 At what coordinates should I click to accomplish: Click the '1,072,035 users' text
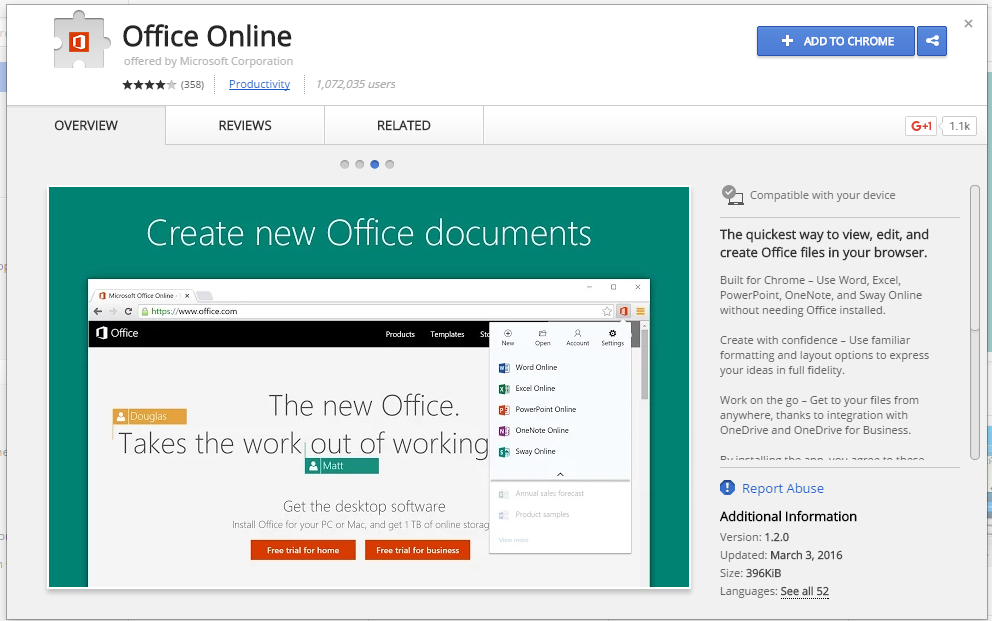356,84
